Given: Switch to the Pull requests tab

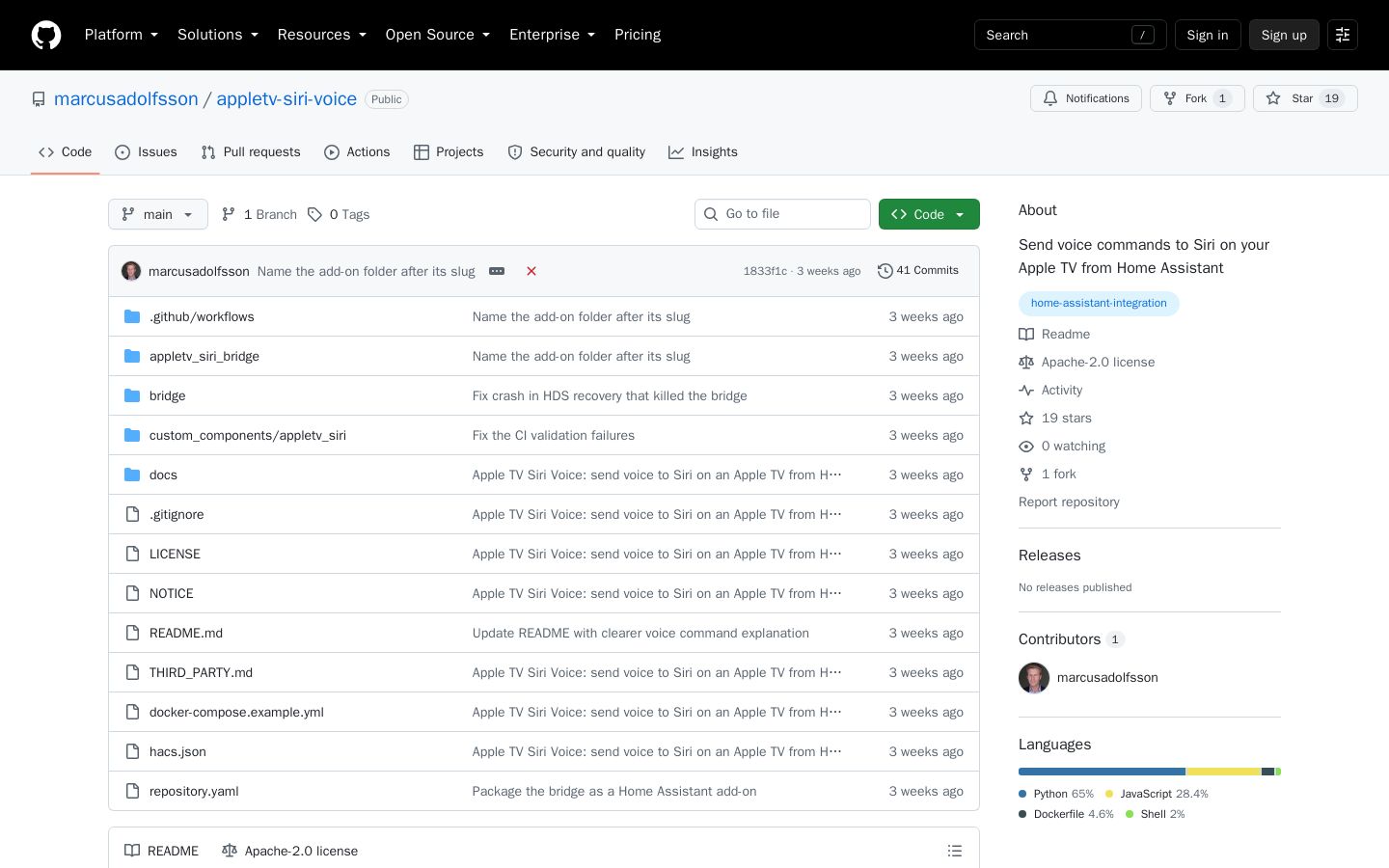Looking at the screenshot, I should (x=251, y=152).
